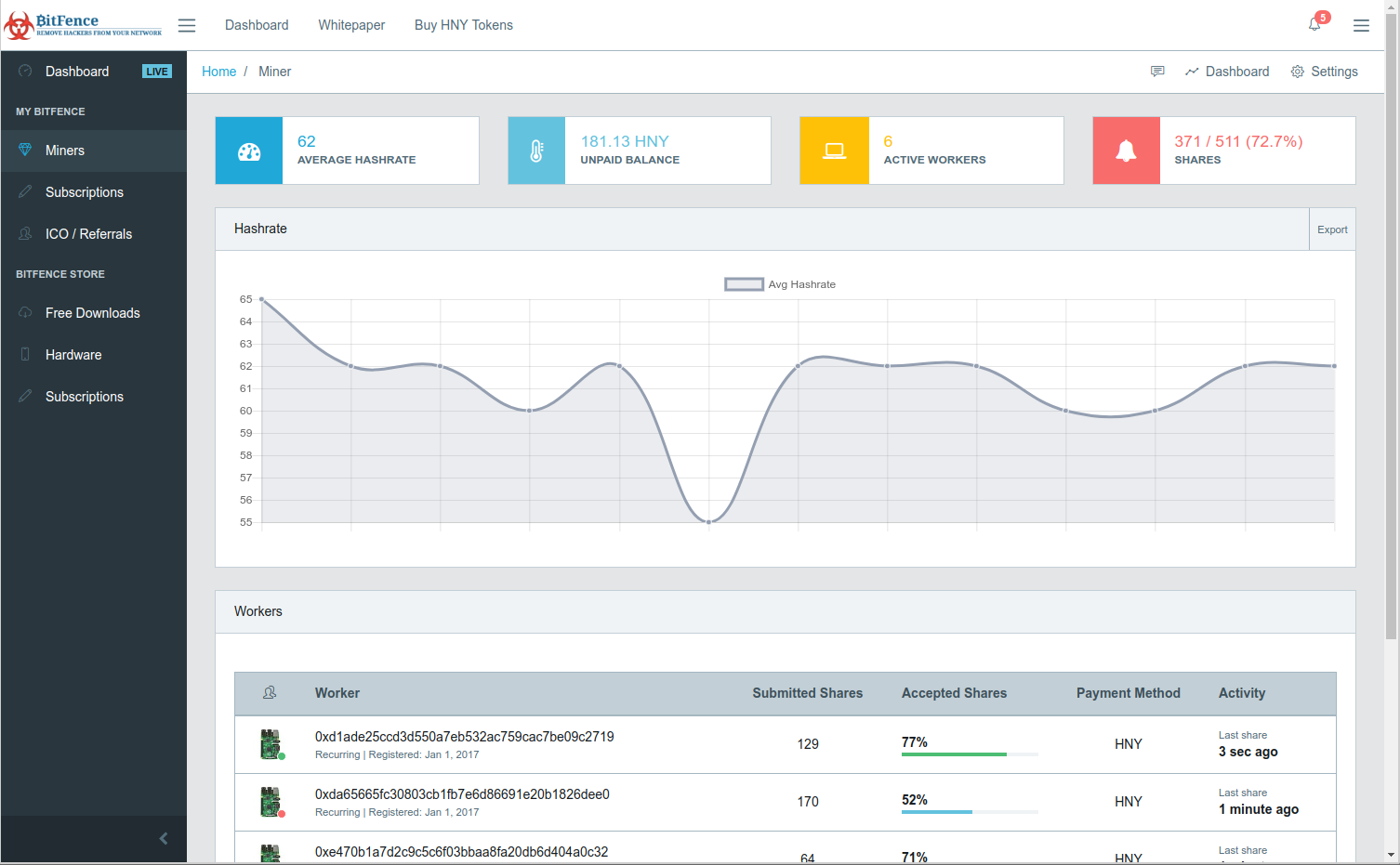Click the '1 minute ago' activity text

[1259, 809]
